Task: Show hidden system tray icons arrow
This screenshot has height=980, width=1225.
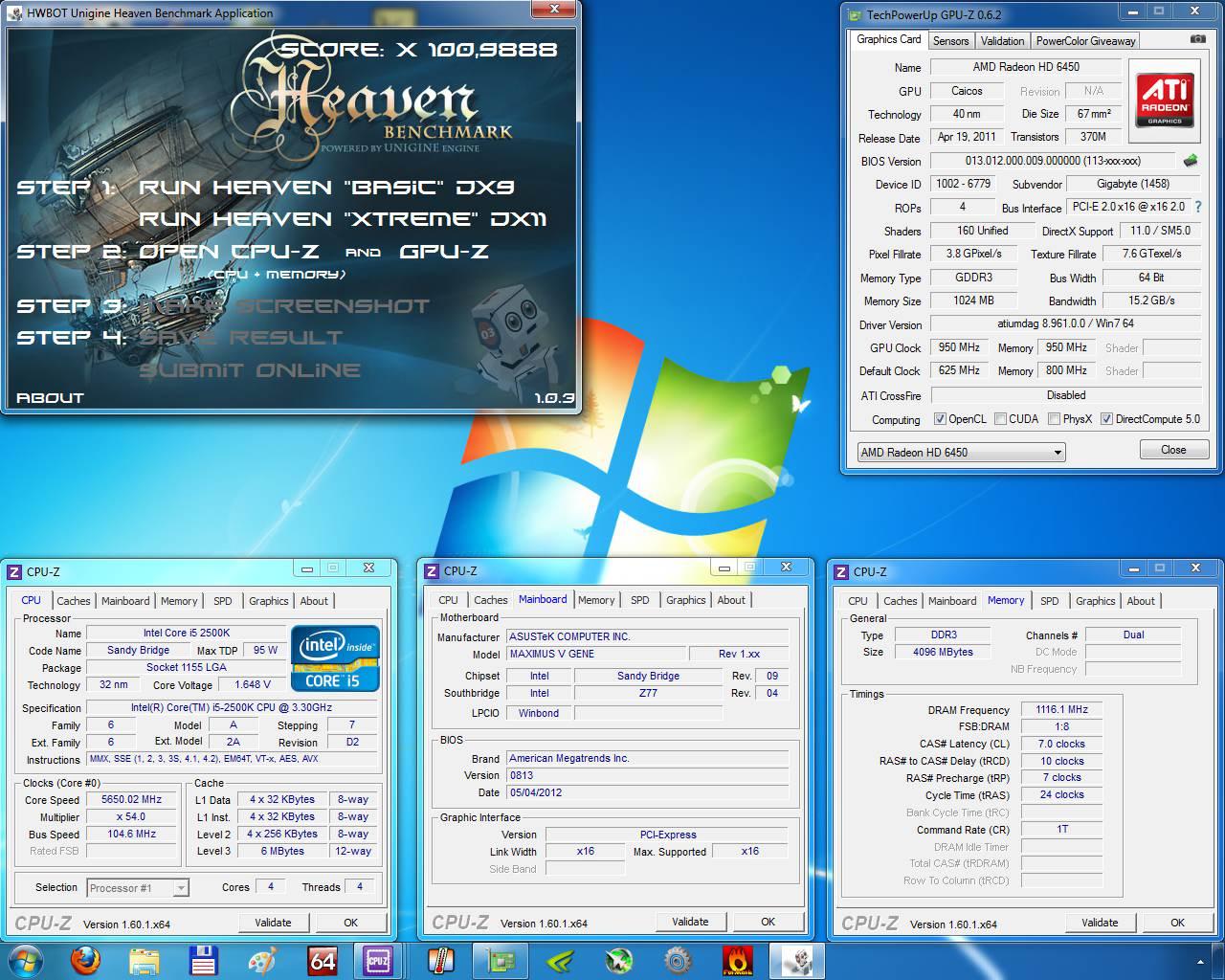Action: point(1202,961)
